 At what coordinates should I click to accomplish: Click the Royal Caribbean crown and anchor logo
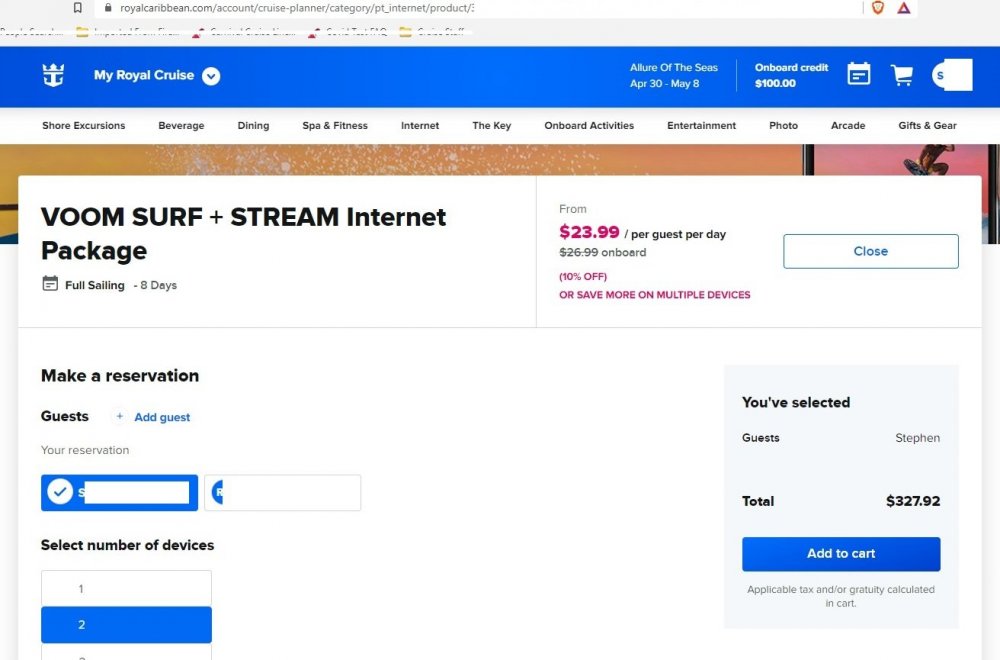[x=52, y=74]
